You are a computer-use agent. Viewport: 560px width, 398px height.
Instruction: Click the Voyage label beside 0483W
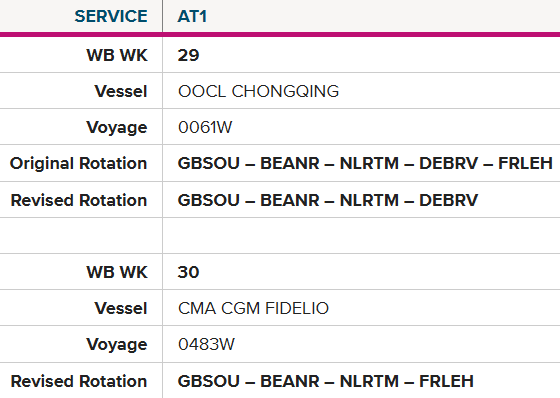(116, 344)
